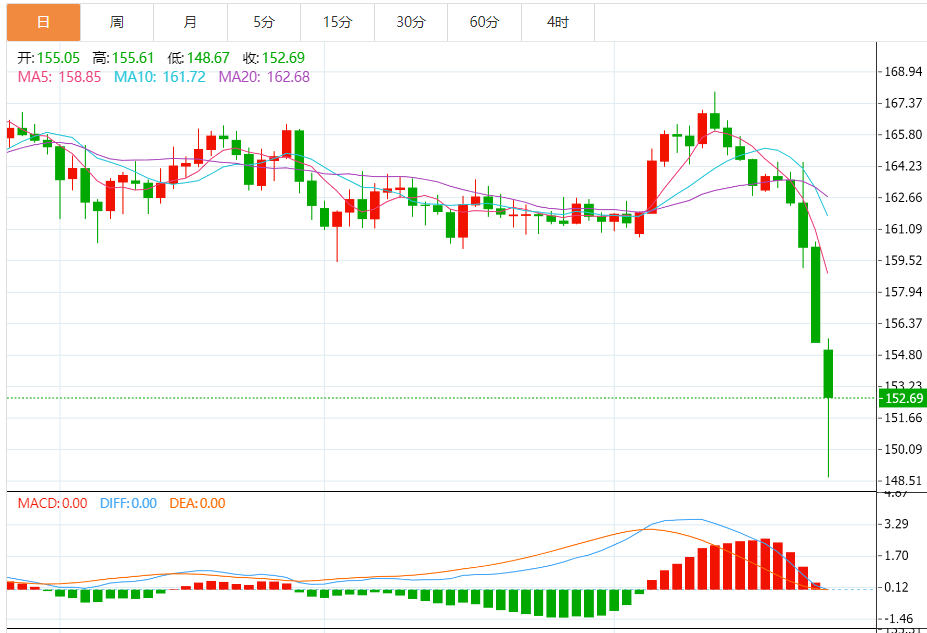Click the MACD axis value 1.70

pyautogui.click(x=896, y=556)
